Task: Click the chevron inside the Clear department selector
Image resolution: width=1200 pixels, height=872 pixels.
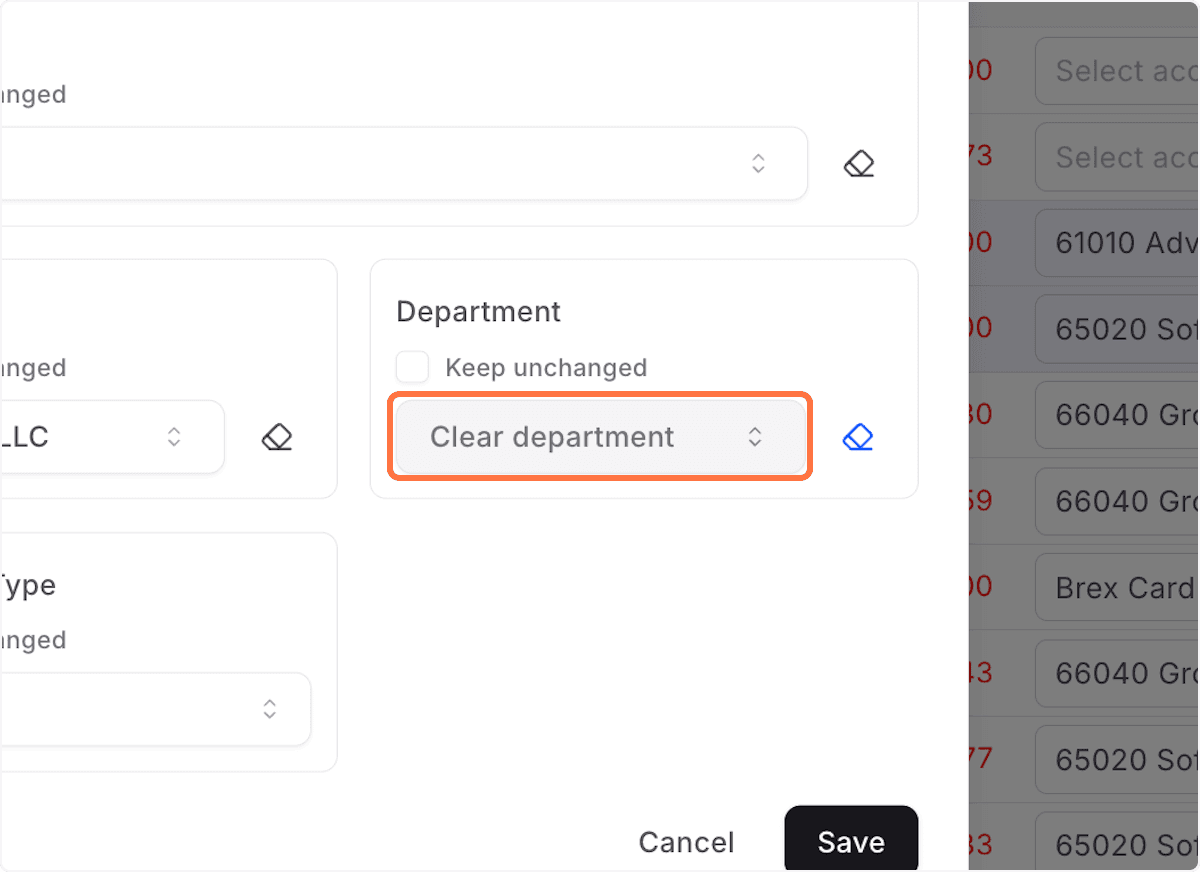Action: [x=756, y=437]
